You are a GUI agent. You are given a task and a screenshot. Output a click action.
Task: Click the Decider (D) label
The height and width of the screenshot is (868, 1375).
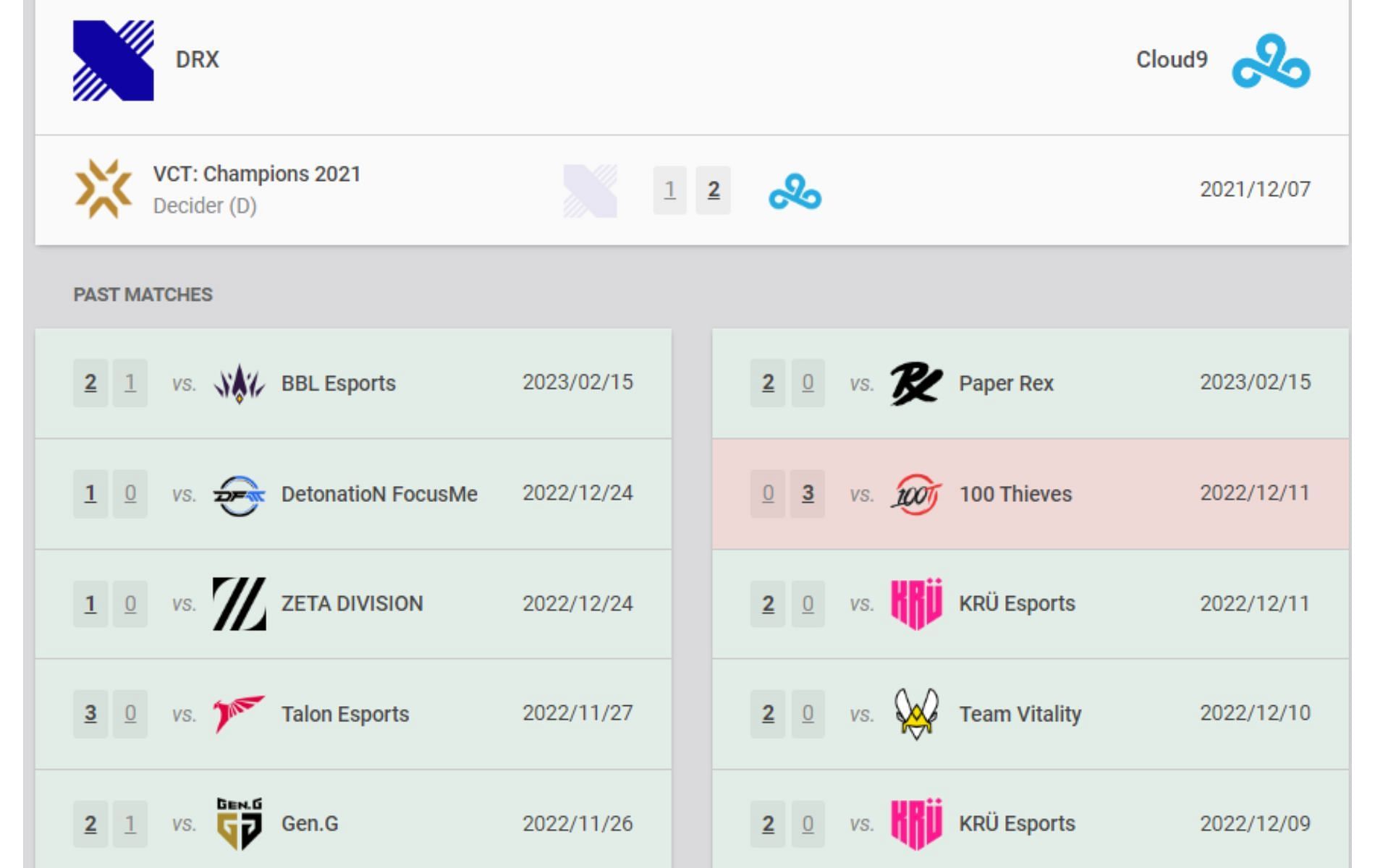point(205,206)
